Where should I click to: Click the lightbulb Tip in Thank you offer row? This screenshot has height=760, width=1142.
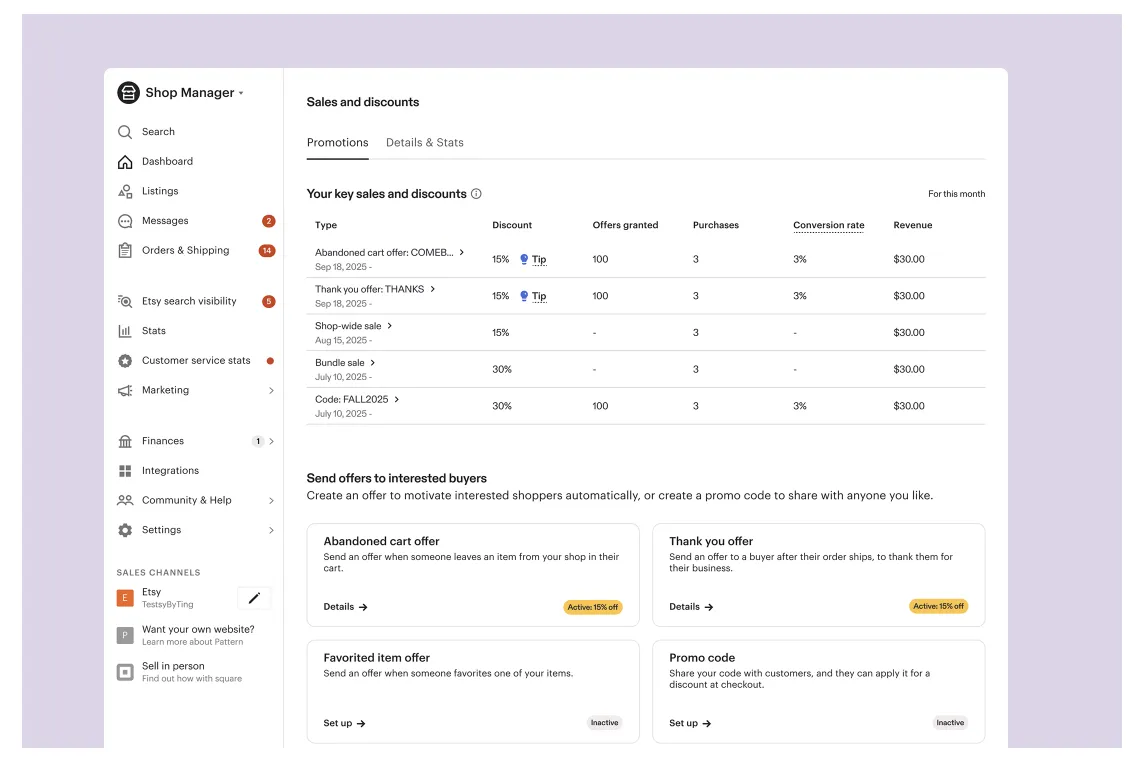point(532,296)
